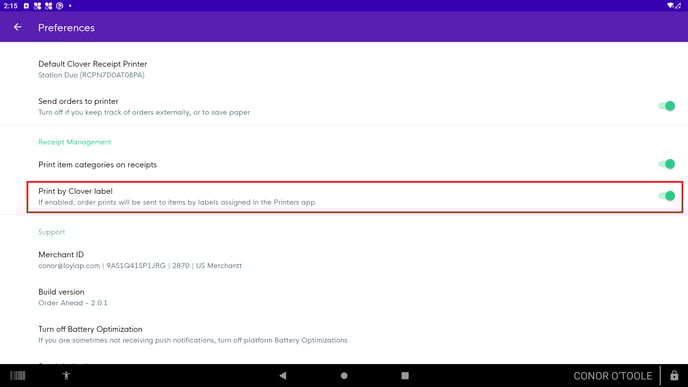688x387 pixels.
Task: Toggle Send orders to printer switch
Action: pos(666,106)
